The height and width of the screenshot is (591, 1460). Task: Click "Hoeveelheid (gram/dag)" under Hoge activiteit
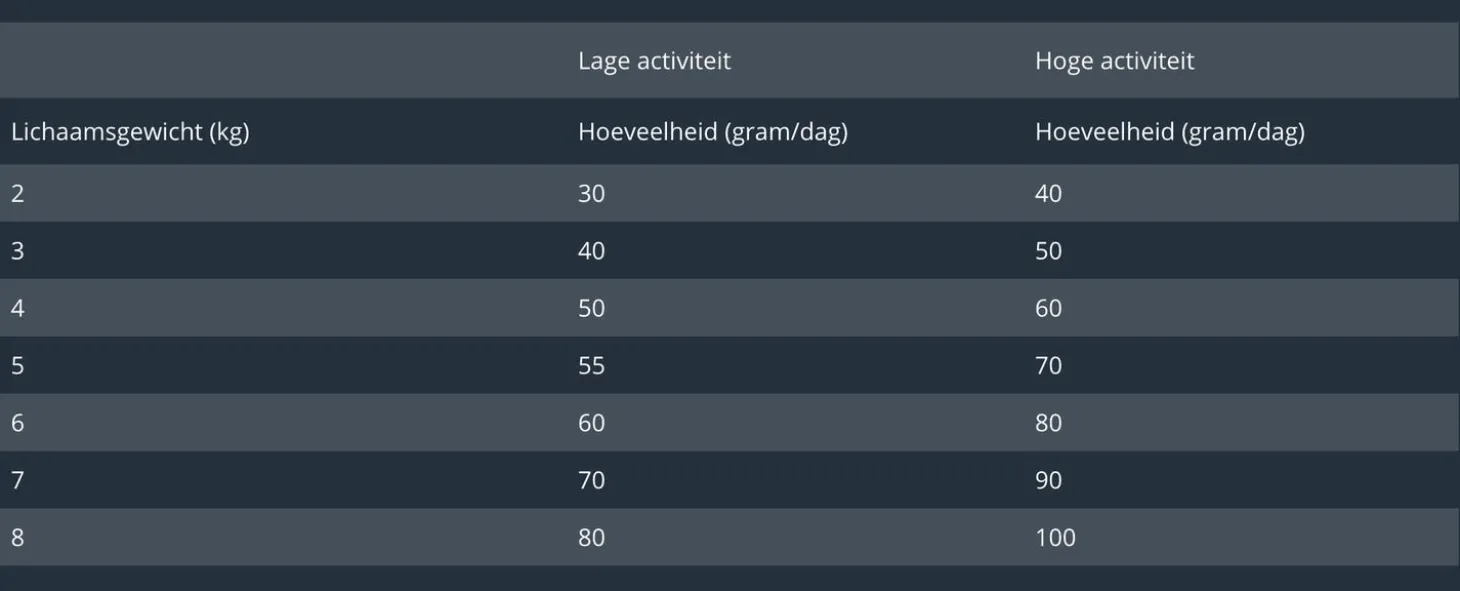pyautogui.click(x=1169, y=132)
